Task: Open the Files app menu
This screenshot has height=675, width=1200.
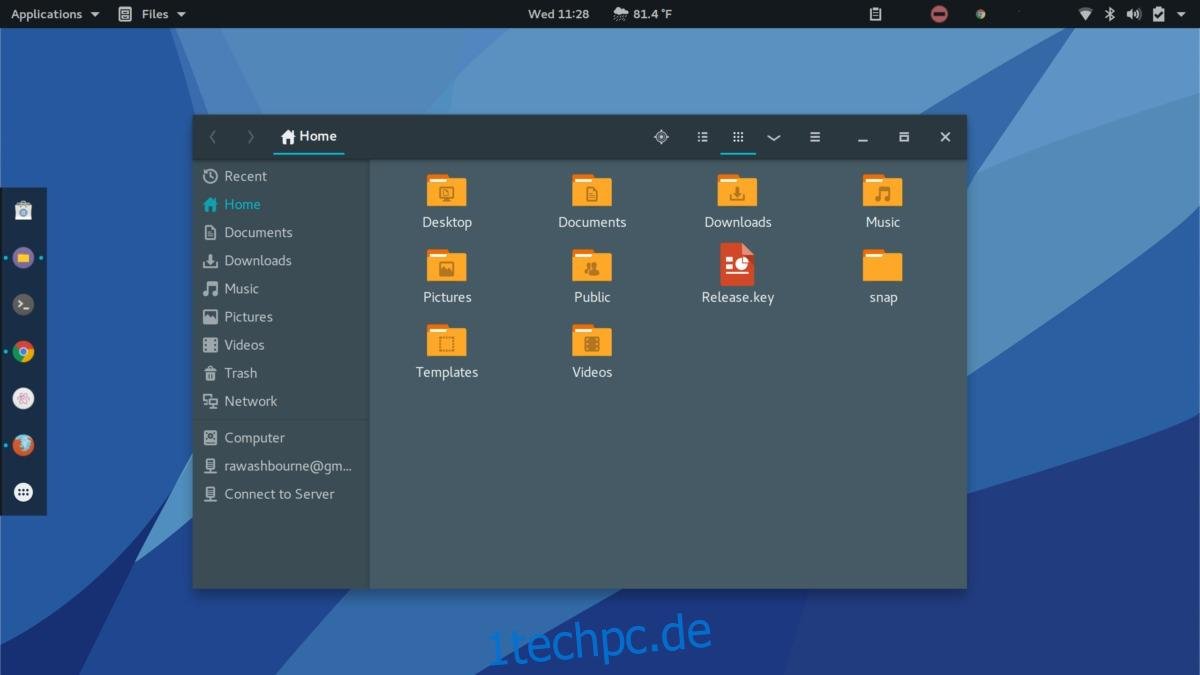Action: 152,14
